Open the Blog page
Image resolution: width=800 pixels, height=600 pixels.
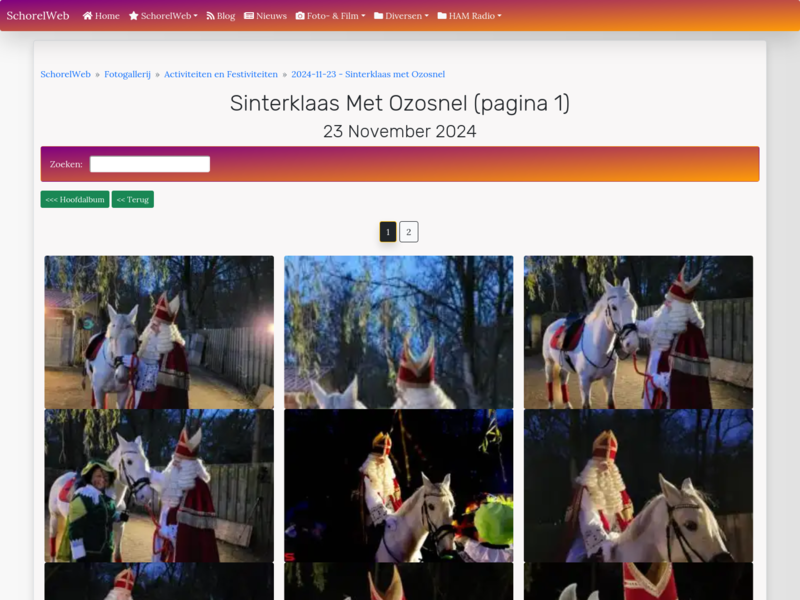220,16
